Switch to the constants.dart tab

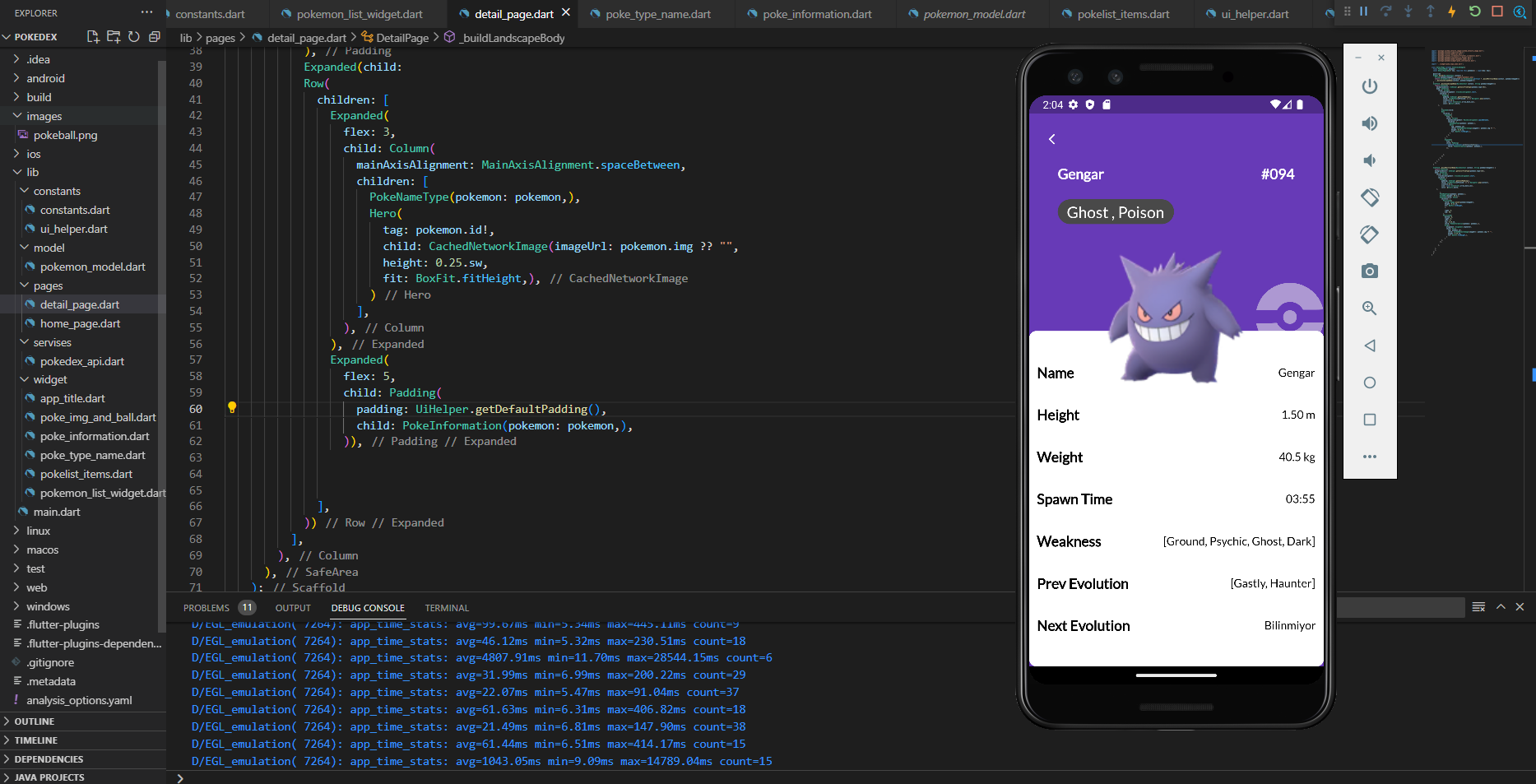click(x=210, y=14)
